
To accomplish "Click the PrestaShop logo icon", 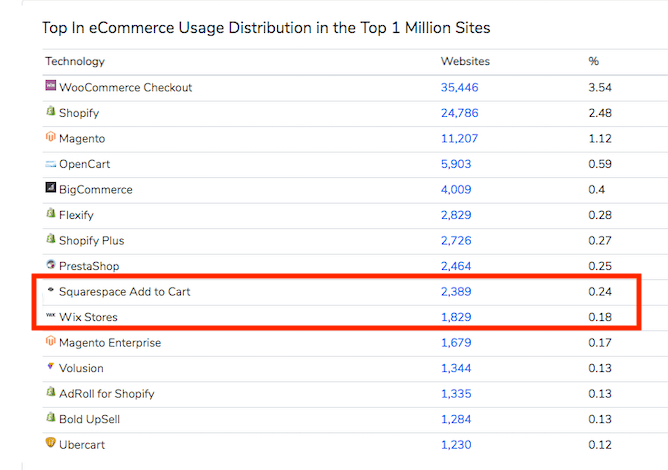I will [x=51, y=264].
